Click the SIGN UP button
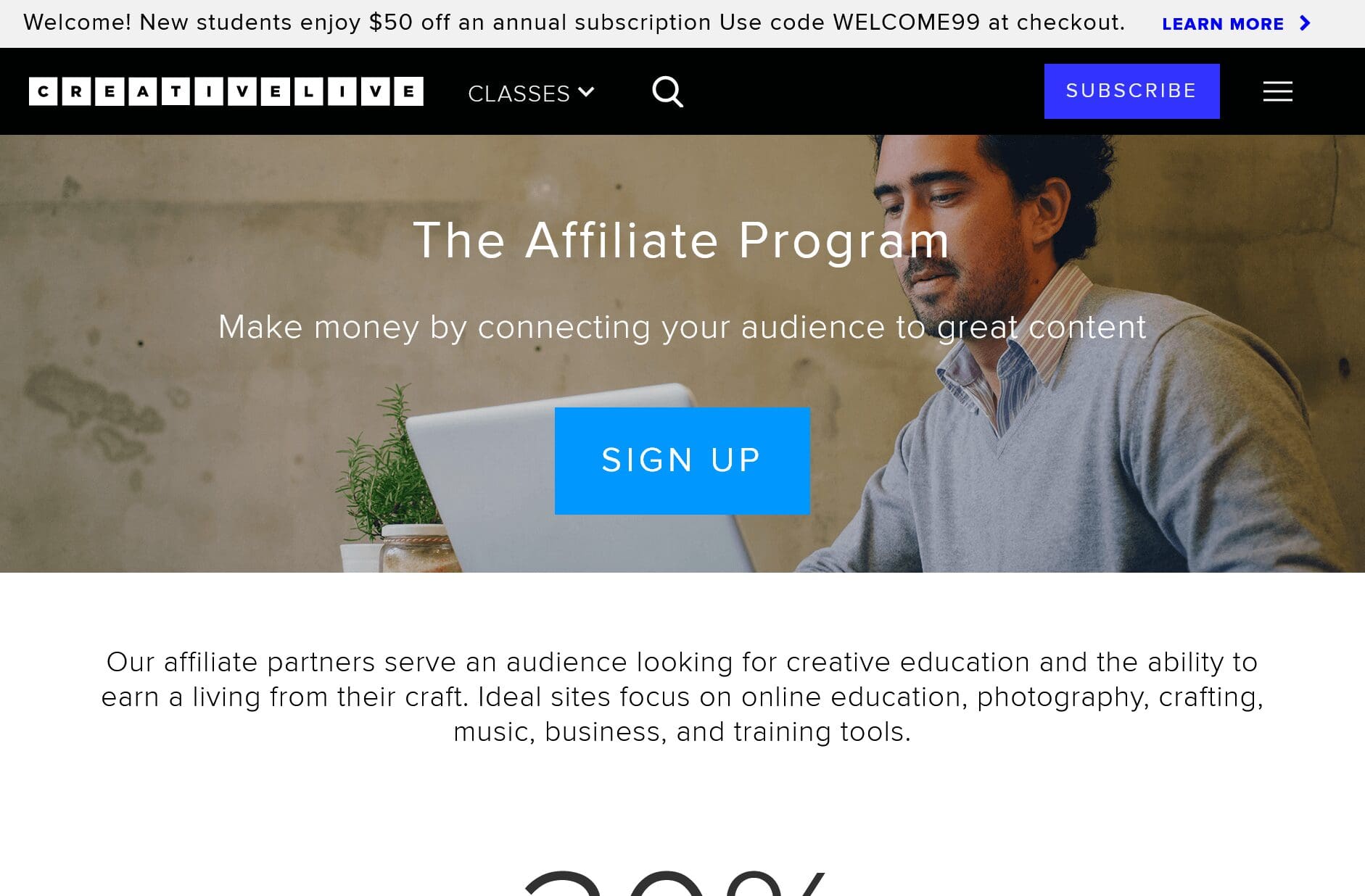1365x896 pixels. point(682,461)
